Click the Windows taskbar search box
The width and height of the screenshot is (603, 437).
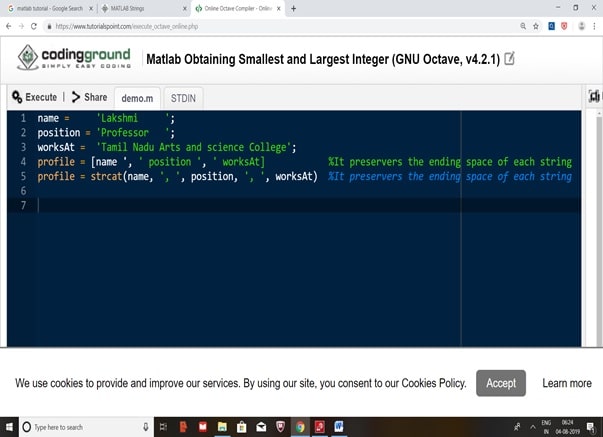[x=86, y=427]
